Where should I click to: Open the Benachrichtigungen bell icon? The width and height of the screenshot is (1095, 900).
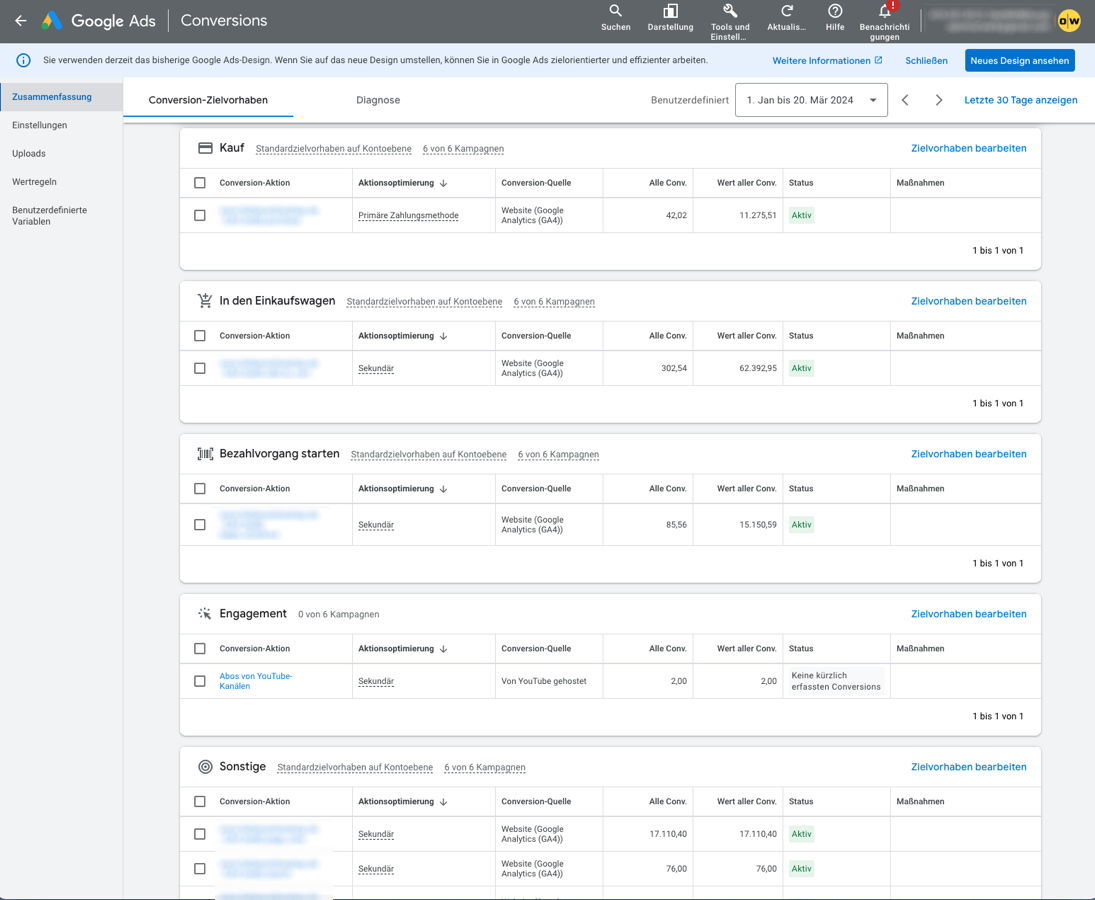tap(884, 11)
